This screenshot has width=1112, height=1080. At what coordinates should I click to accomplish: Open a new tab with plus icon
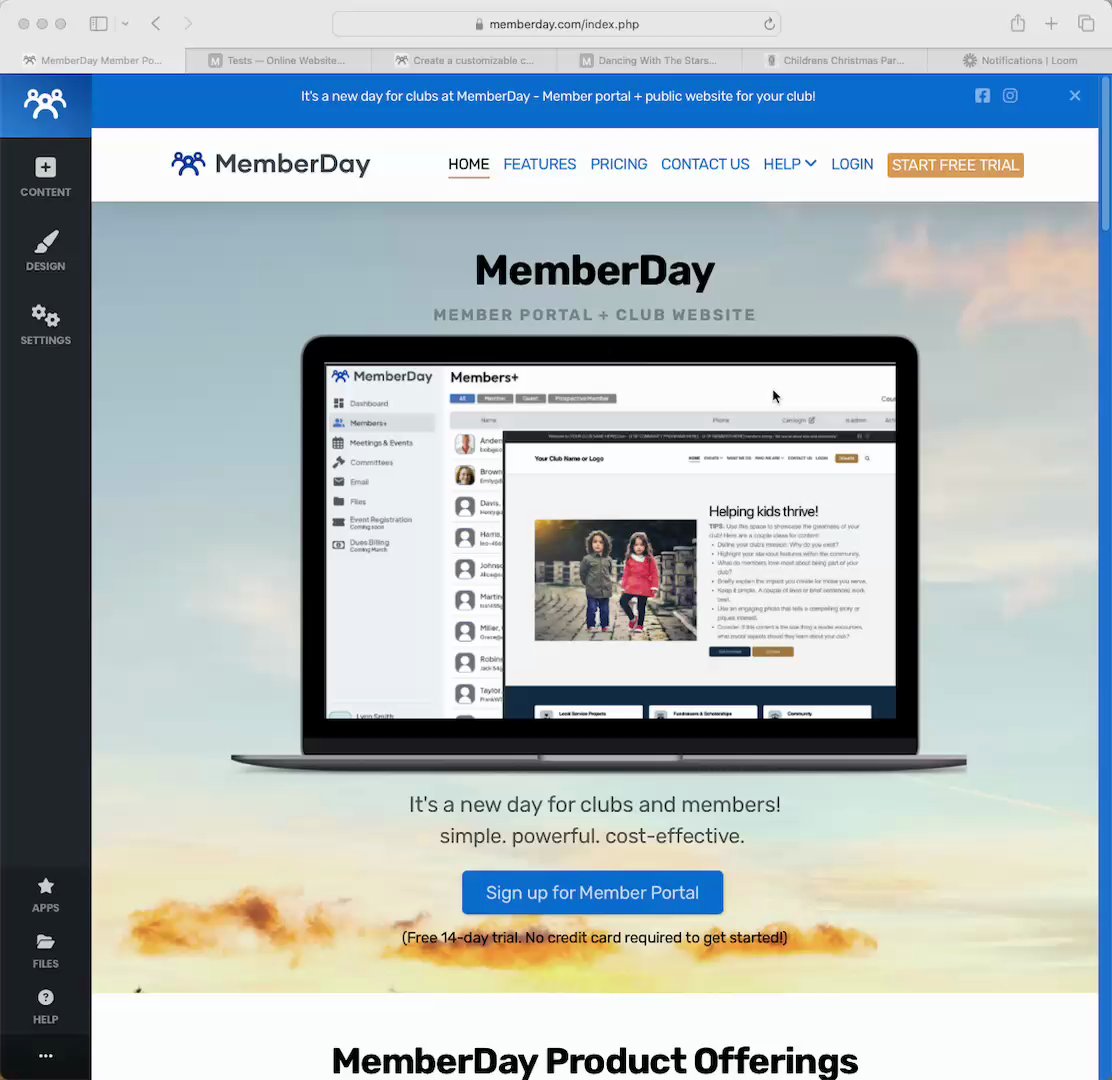[1051, 23]
